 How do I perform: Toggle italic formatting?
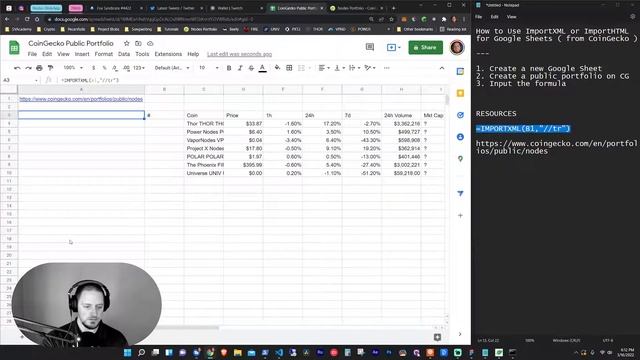click(240, 68)
